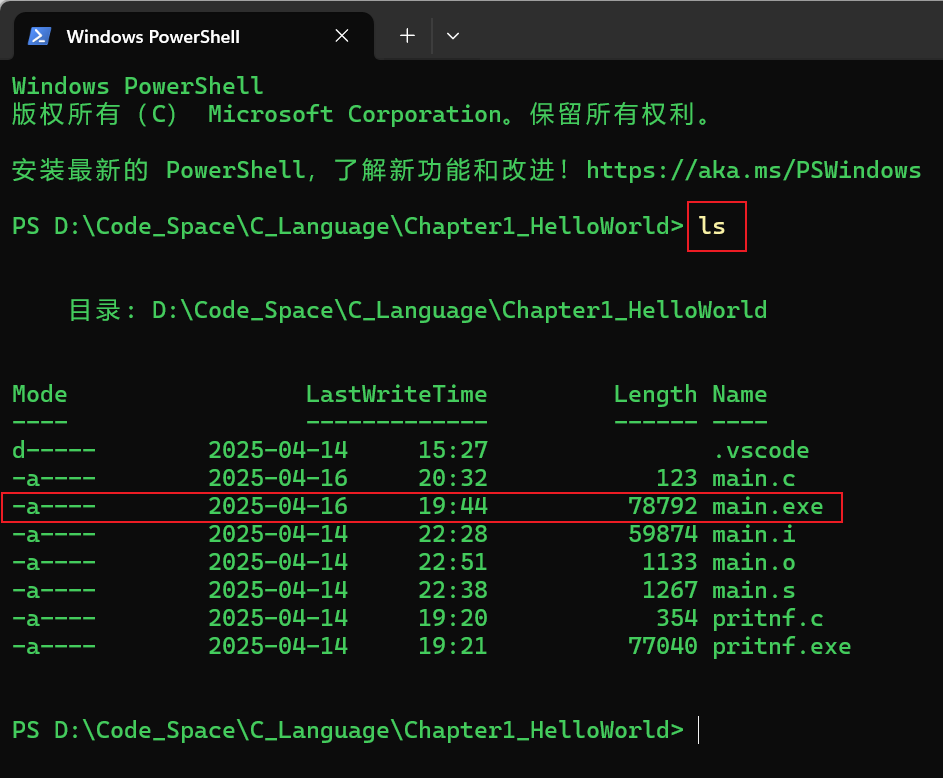This screenshot has width=943, height=778.
Task: Click the main.o file name
Action: click(x=754, y=562)
